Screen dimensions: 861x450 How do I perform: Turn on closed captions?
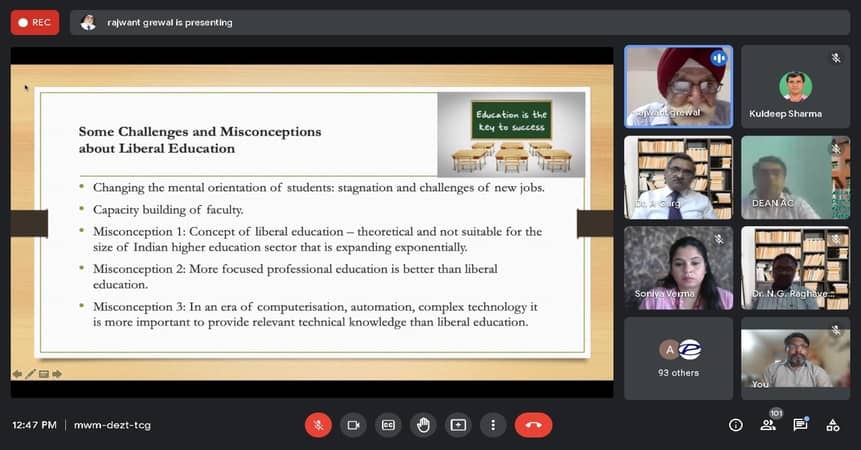388,425
